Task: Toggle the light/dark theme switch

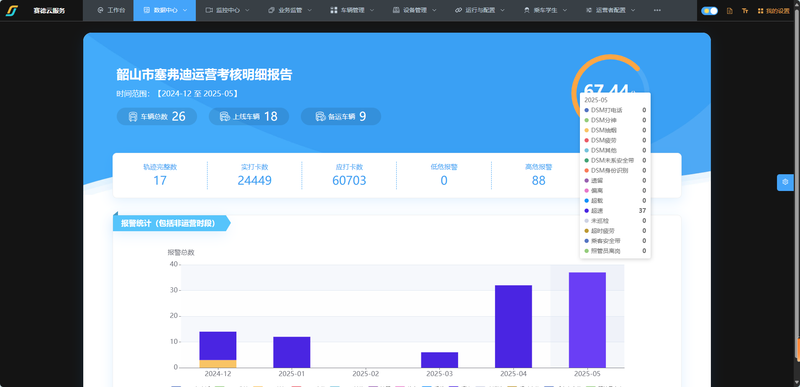Action: [709, 11]
